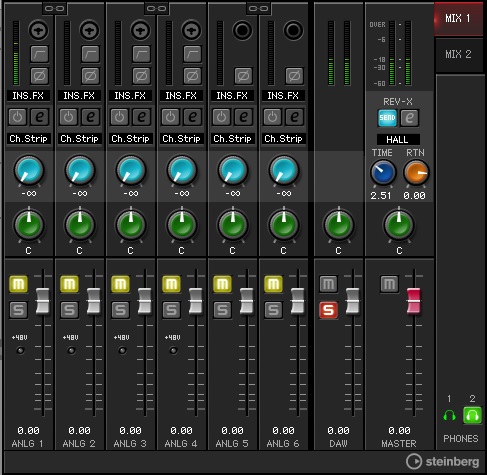Select Phones 1 headphone output

coord(449,416)
